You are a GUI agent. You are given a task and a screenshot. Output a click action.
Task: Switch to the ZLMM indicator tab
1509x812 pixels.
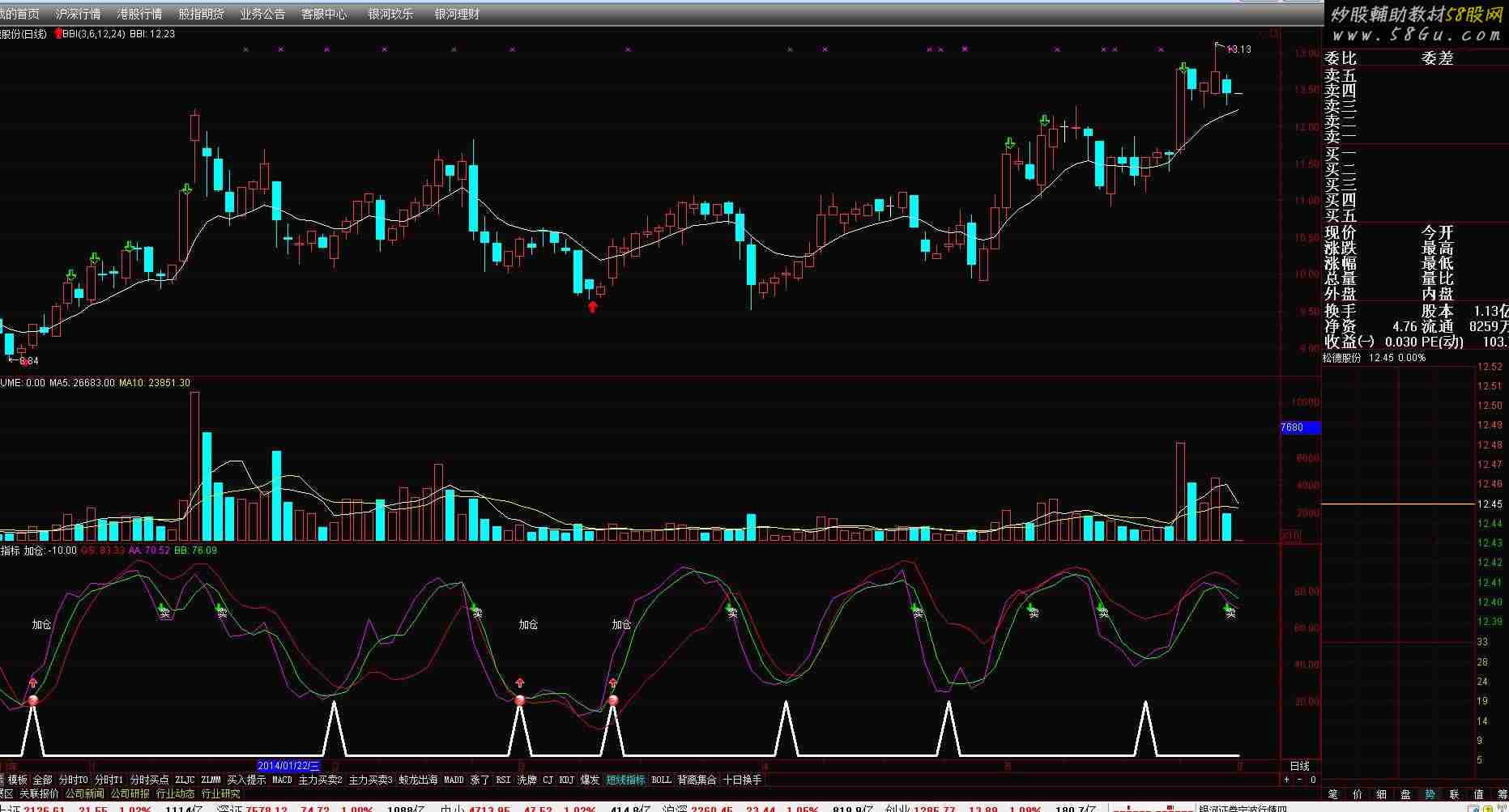point(211,780)
